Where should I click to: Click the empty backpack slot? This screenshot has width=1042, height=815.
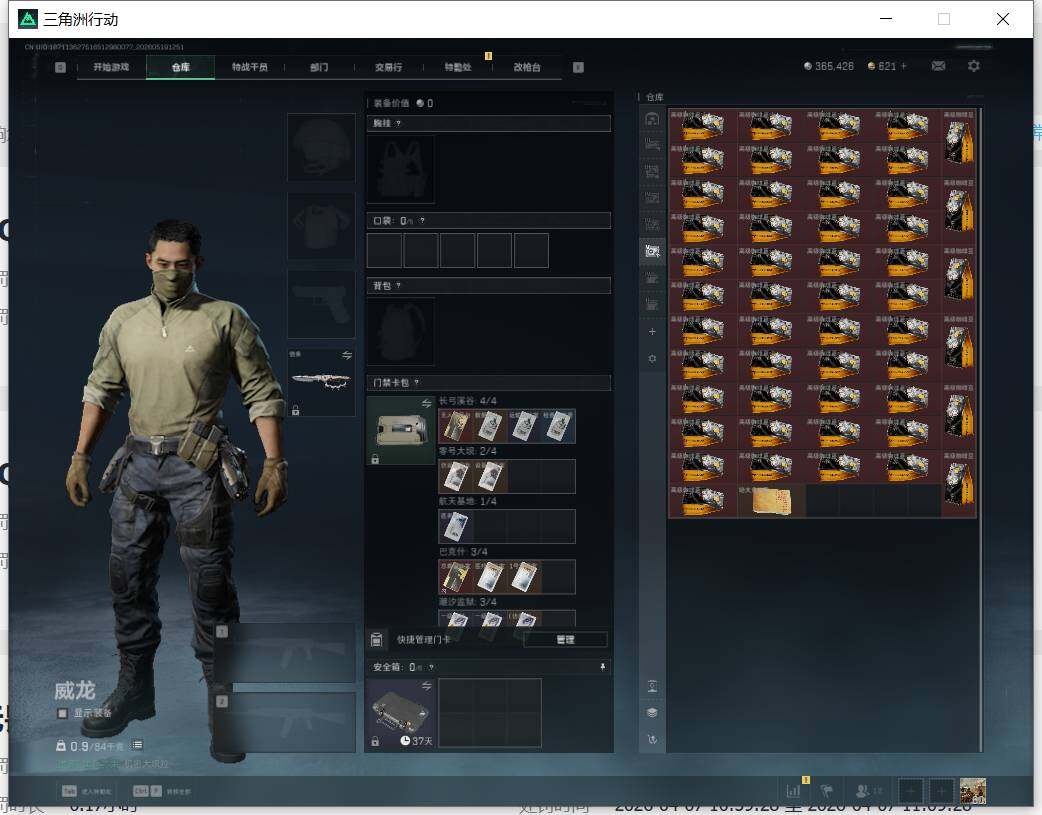(401, 331)
